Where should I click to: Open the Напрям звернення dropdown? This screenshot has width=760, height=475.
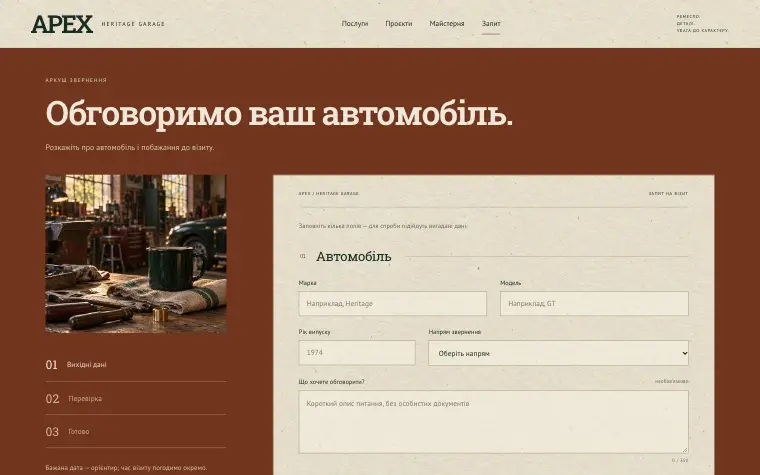point(558,353)
